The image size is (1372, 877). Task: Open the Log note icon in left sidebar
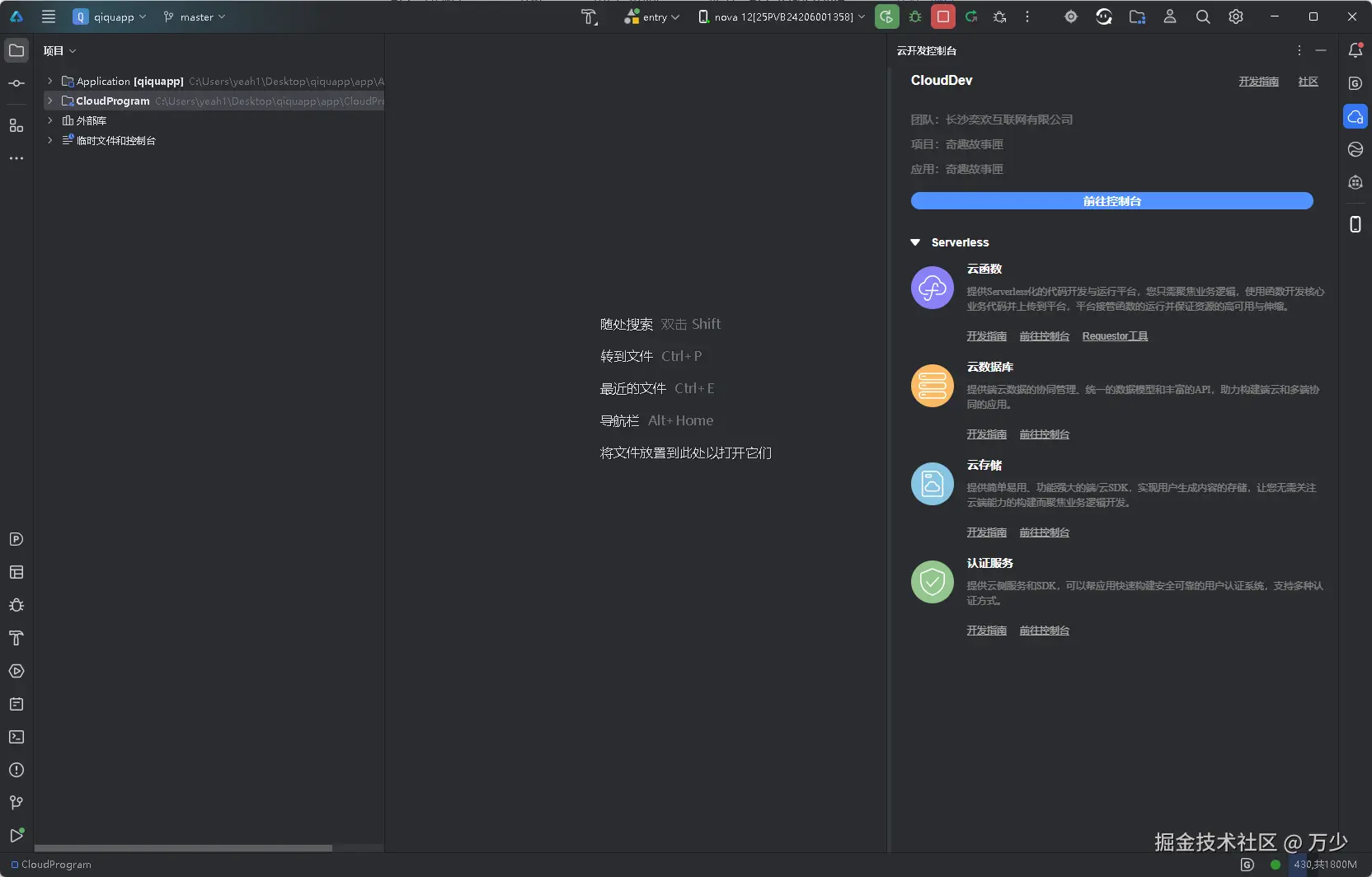tap(16, 704)
